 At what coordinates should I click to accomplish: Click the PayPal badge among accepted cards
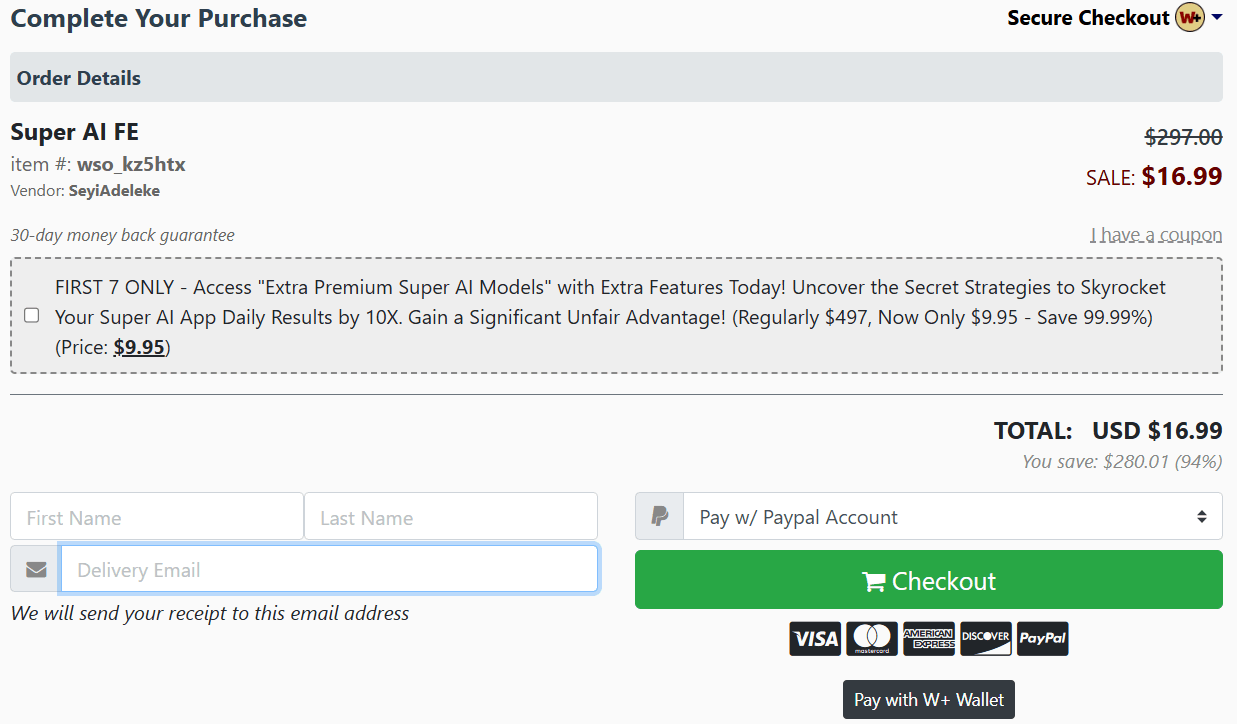coord(1042,638)
